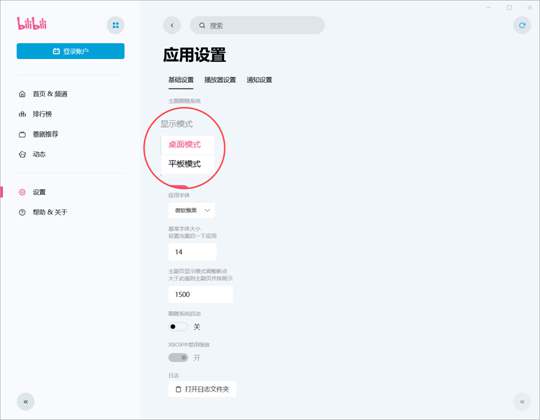Click the bilibili logo in sidebar

click(x=32, y=23)
